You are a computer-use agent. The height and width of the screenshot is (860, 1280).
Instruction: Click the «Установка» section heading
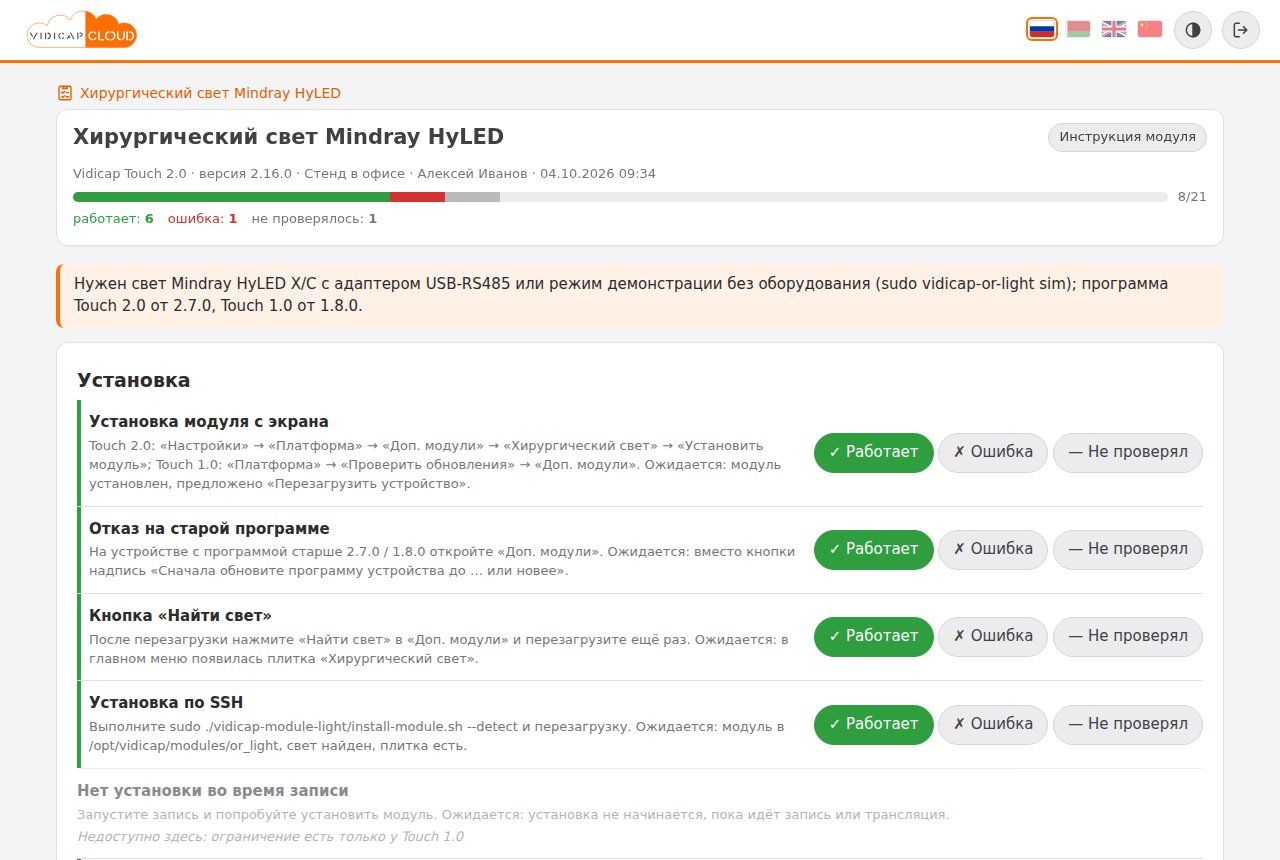[134, 380]
